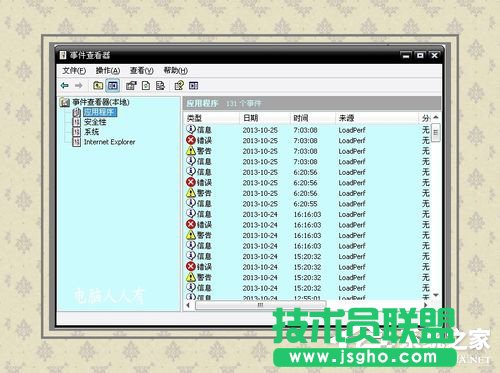Open the 帮助(H) menu

[x=175, y=71]
